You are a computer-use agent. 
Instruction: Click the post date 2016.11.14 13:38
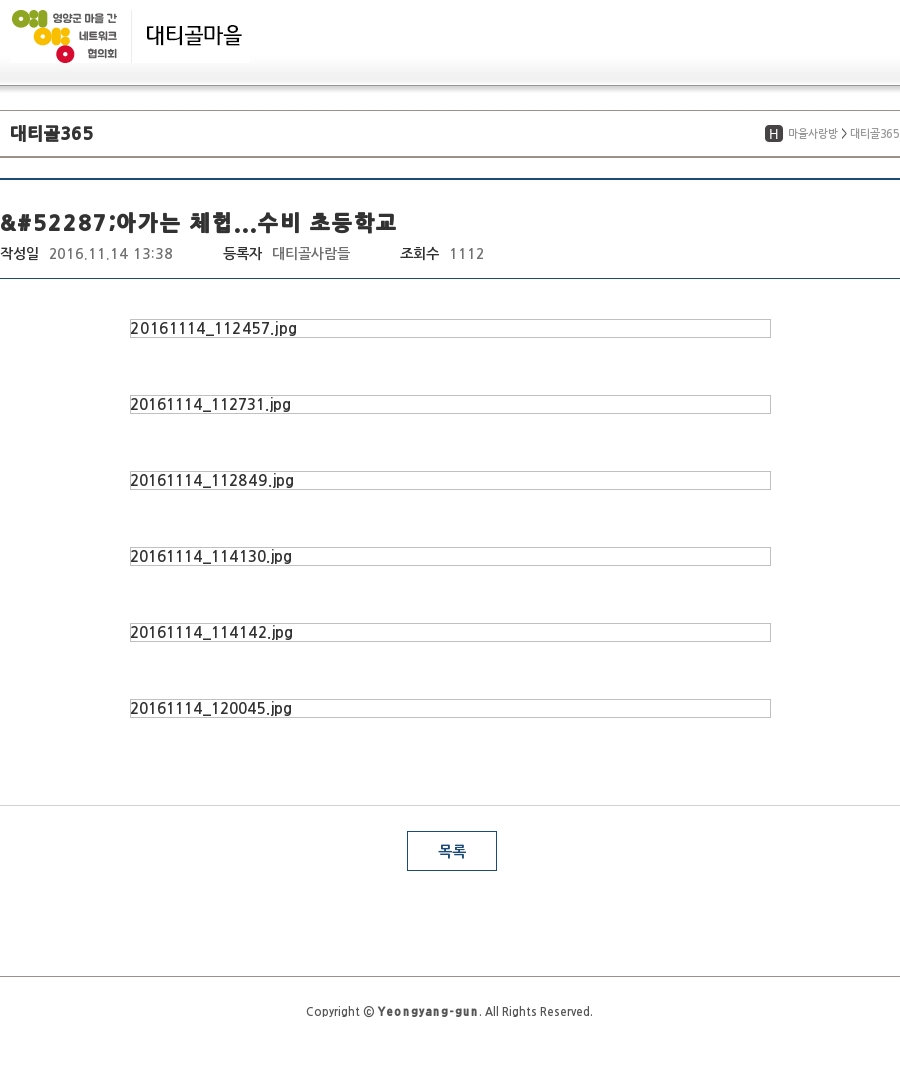111,254
